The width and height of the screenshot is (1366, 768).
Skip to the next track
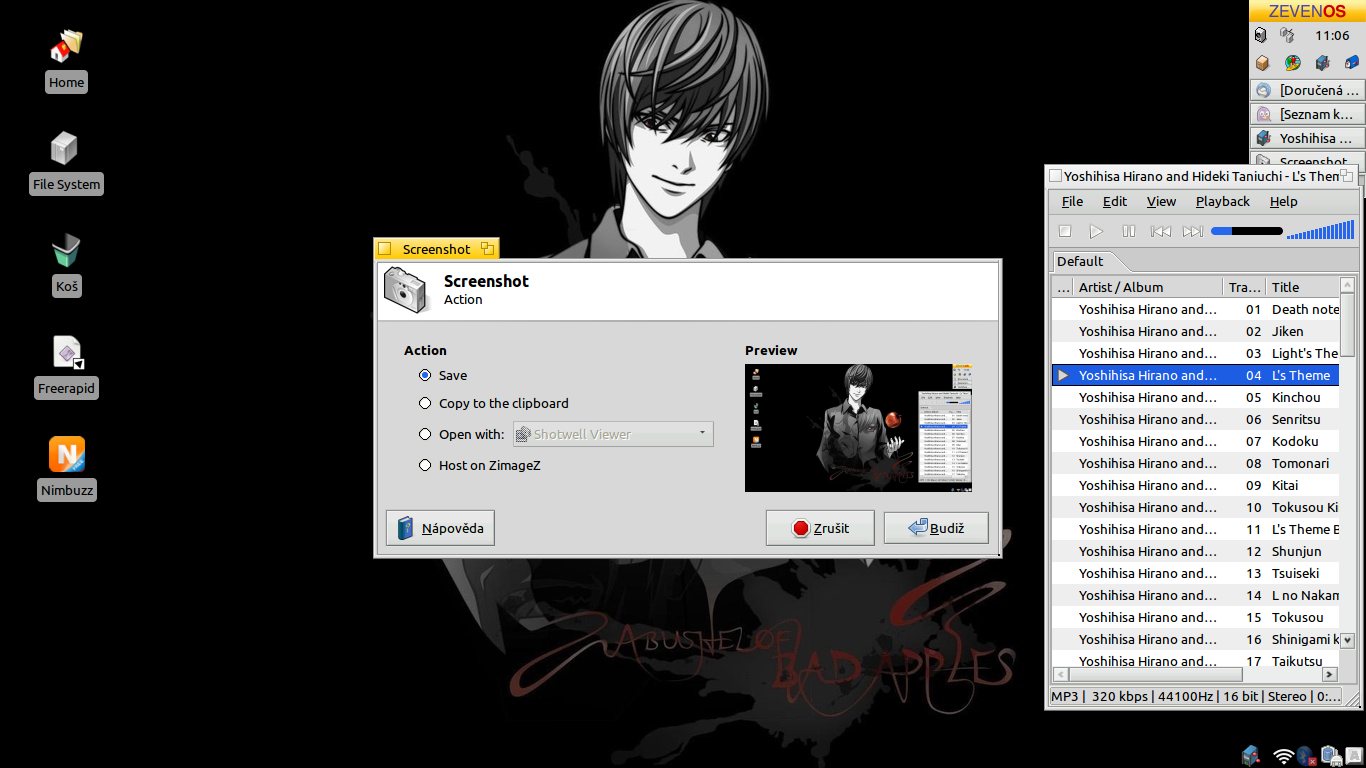[x=1192, y=231]
